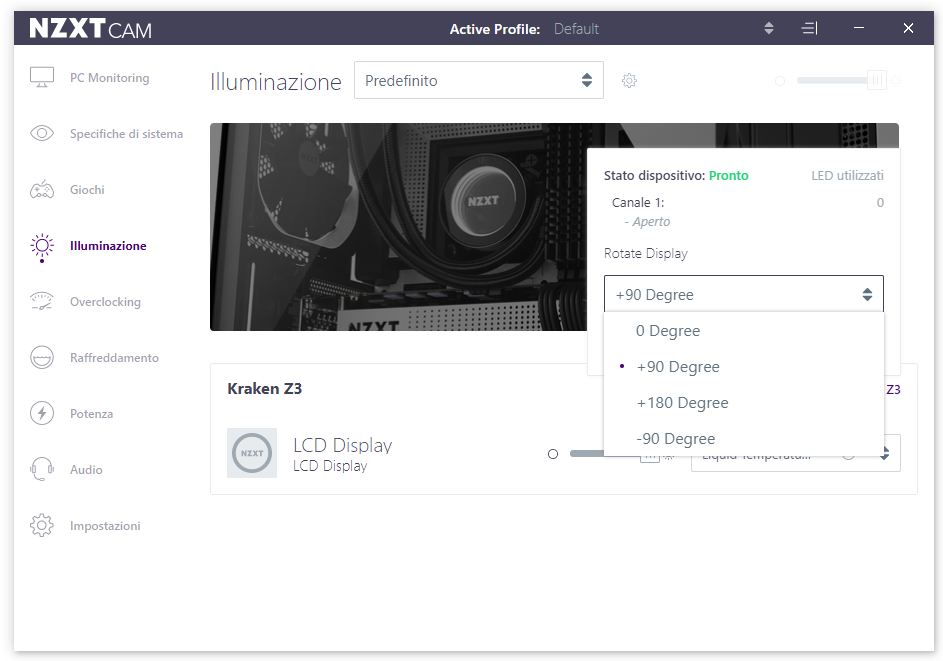Viewport: 943px width, 661px height.
Task: Click the dim circle icon left of LCD slider
Action: [x=553, y=454]
